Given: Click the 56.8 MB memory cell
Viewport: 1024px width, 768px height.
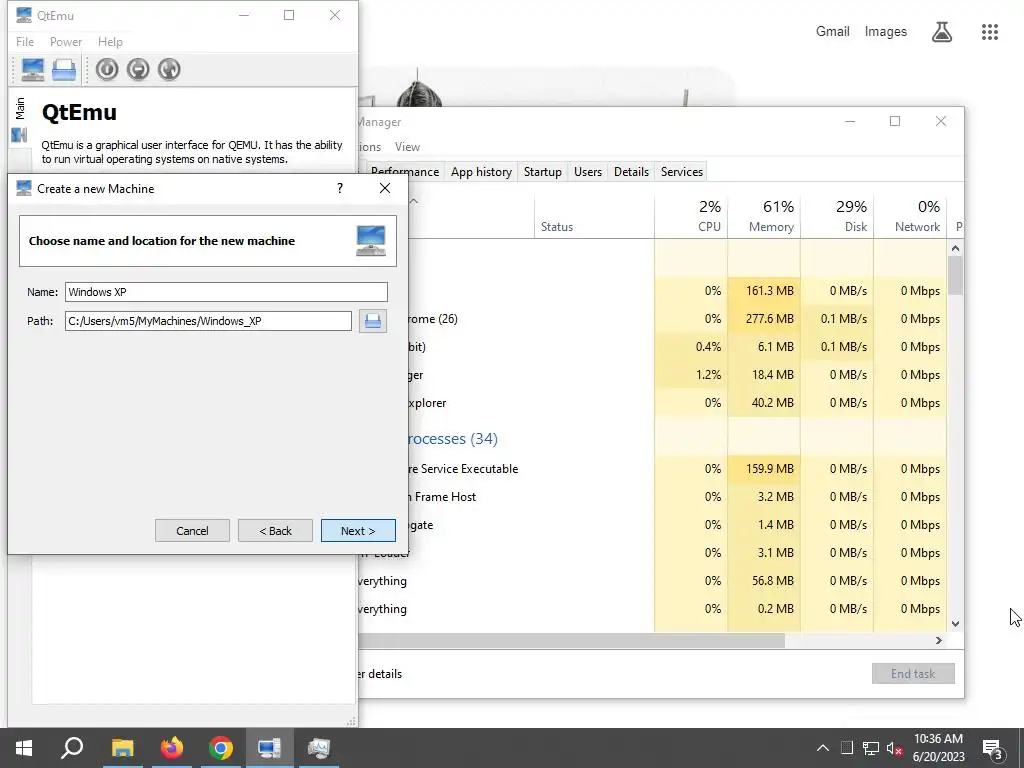Looking at the screenshot, I should pos(764,581).
